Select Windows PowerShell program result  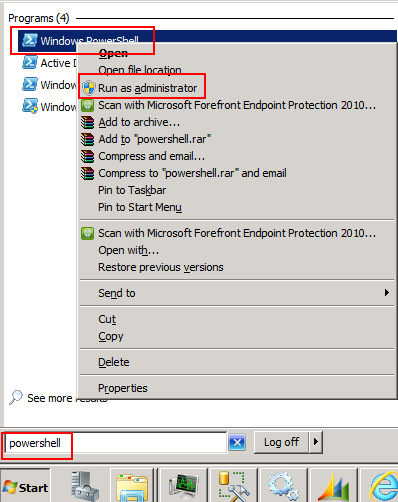tap(81, 41)
